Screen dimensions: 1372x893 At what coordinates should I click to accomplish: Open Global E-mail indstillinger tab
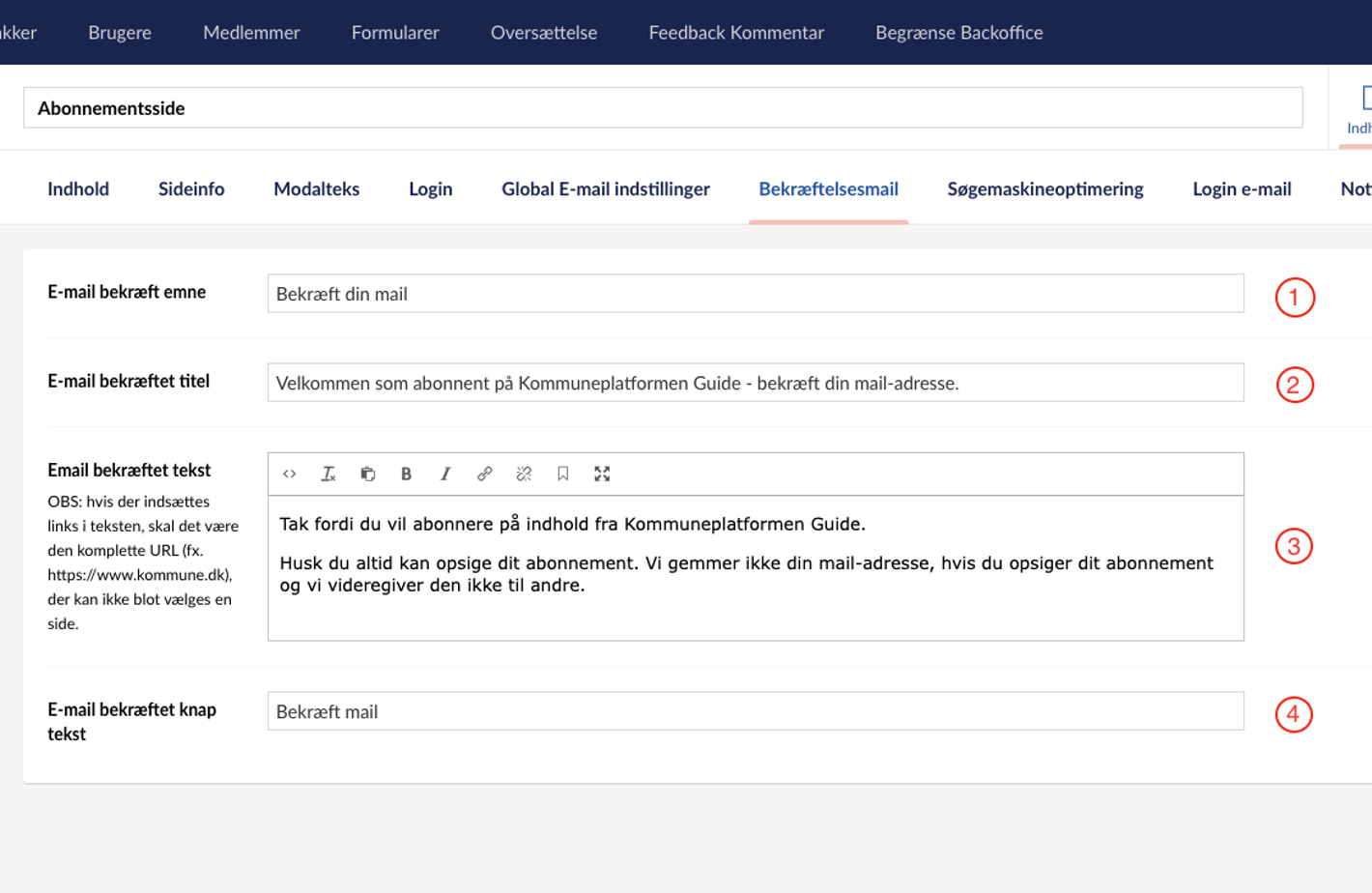(606, 188)
